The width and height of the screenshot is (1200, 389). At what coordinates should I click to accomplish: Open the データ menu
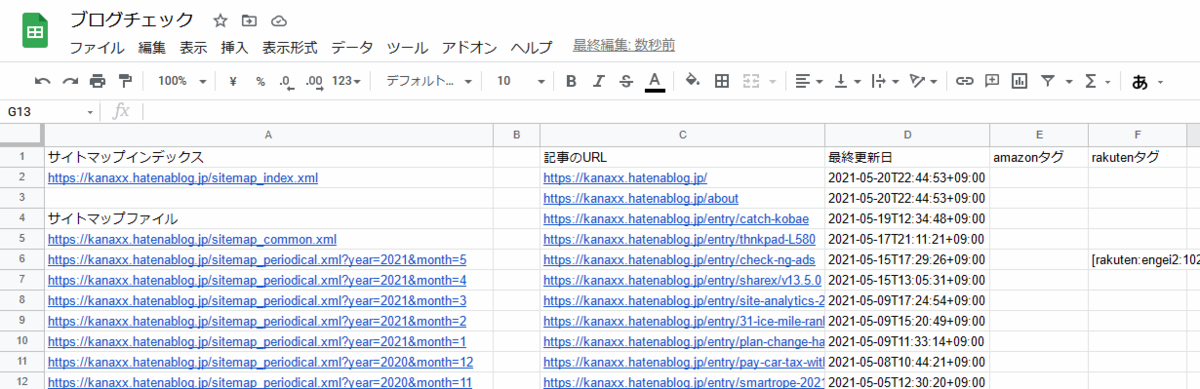coord(352,47)
